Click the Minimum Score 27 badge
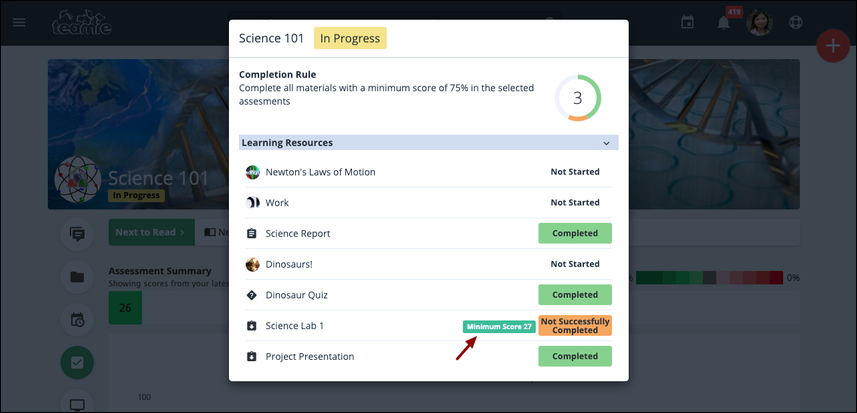 (x=498, y=326)
